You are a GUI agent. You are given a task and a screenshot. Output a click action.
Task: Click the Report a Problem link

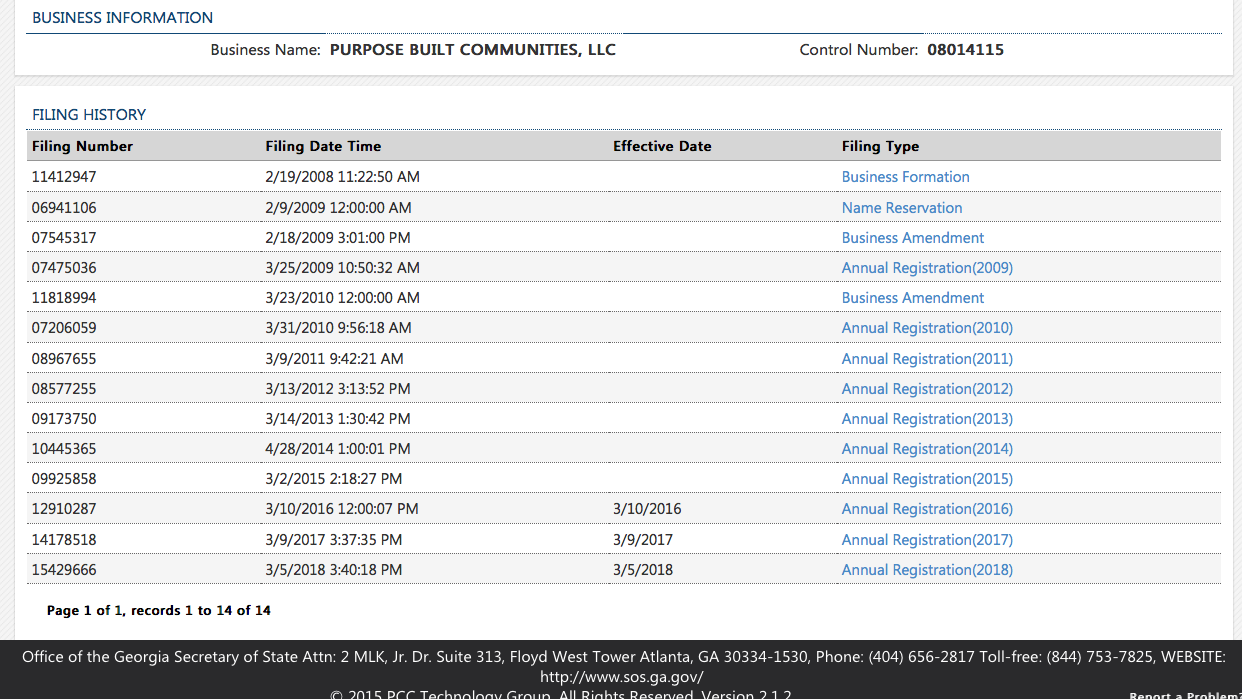pos(1184,695)
